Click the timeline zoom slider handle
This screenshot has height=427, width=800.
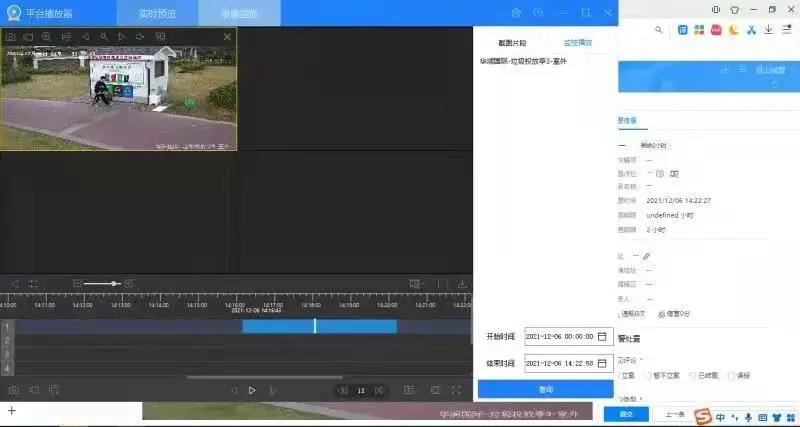(x=115, y=284)
